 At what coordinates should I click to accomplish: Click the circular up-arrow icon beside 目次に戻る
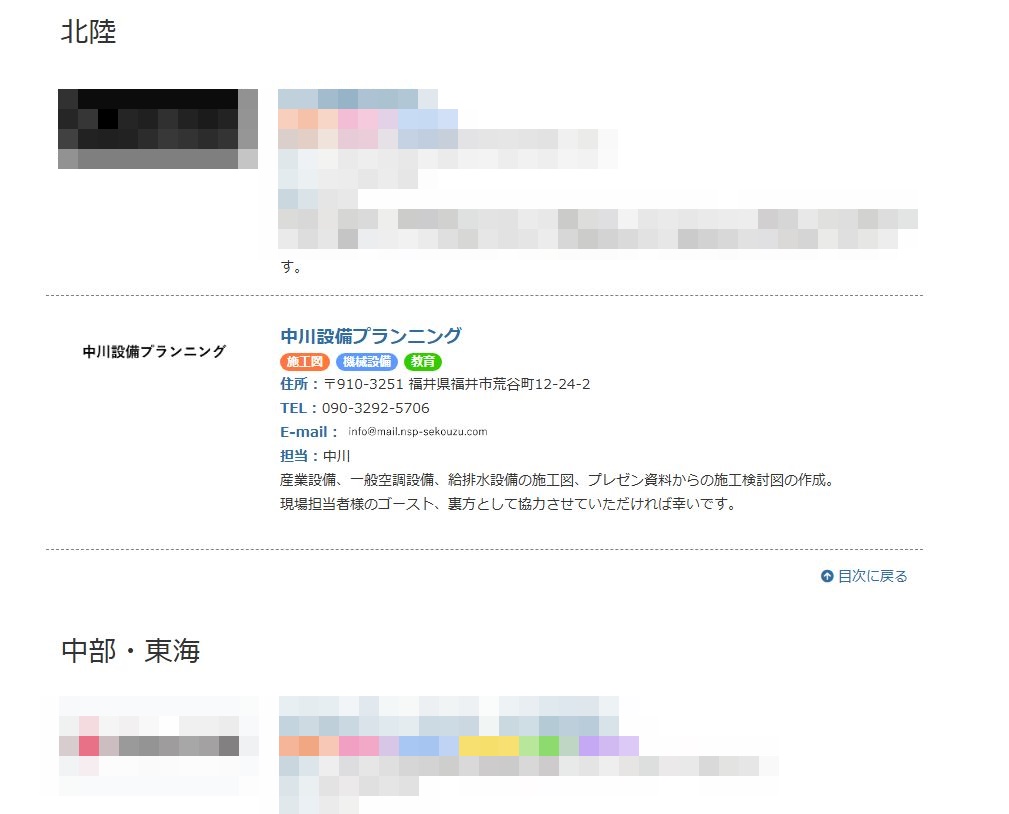click(827, 576)
